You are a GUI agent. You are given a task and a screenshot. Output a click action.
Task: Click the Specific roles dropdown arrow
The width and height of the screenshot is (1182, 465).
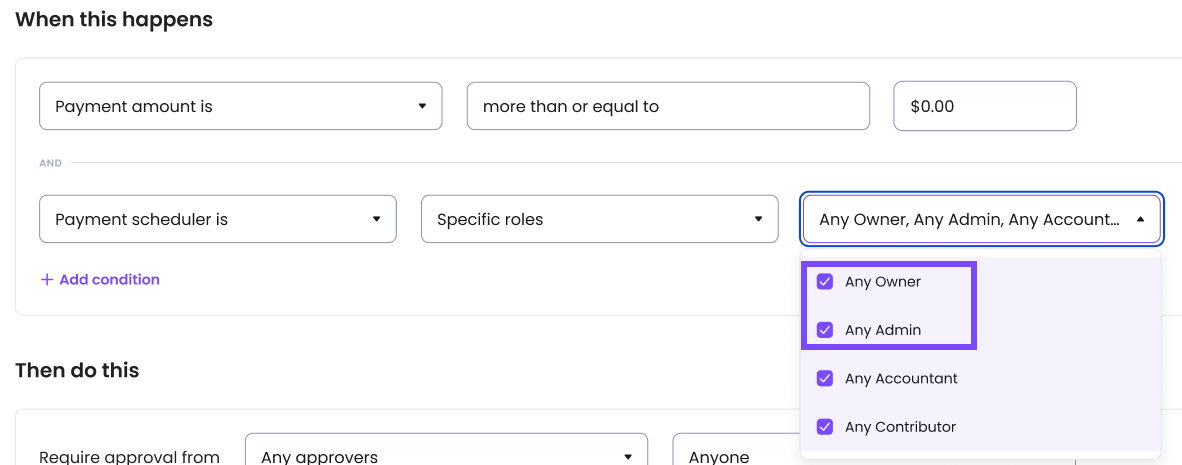click(758, 219)
